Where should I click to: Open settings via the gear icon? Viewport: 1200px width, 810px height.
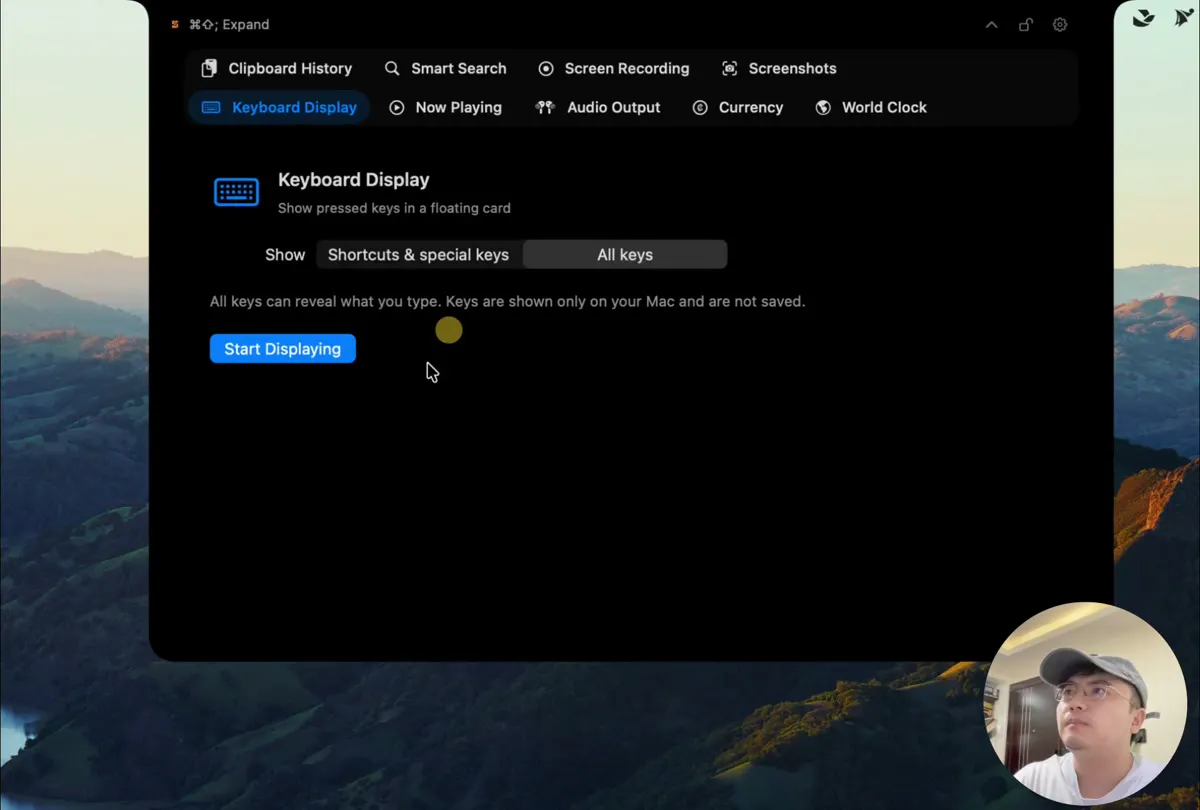point(1060,25)
